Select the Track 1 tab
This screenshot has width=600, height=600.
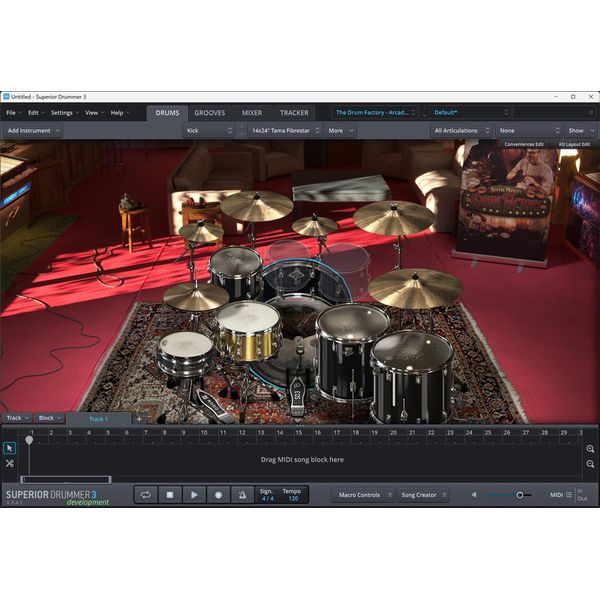[98, 419]
